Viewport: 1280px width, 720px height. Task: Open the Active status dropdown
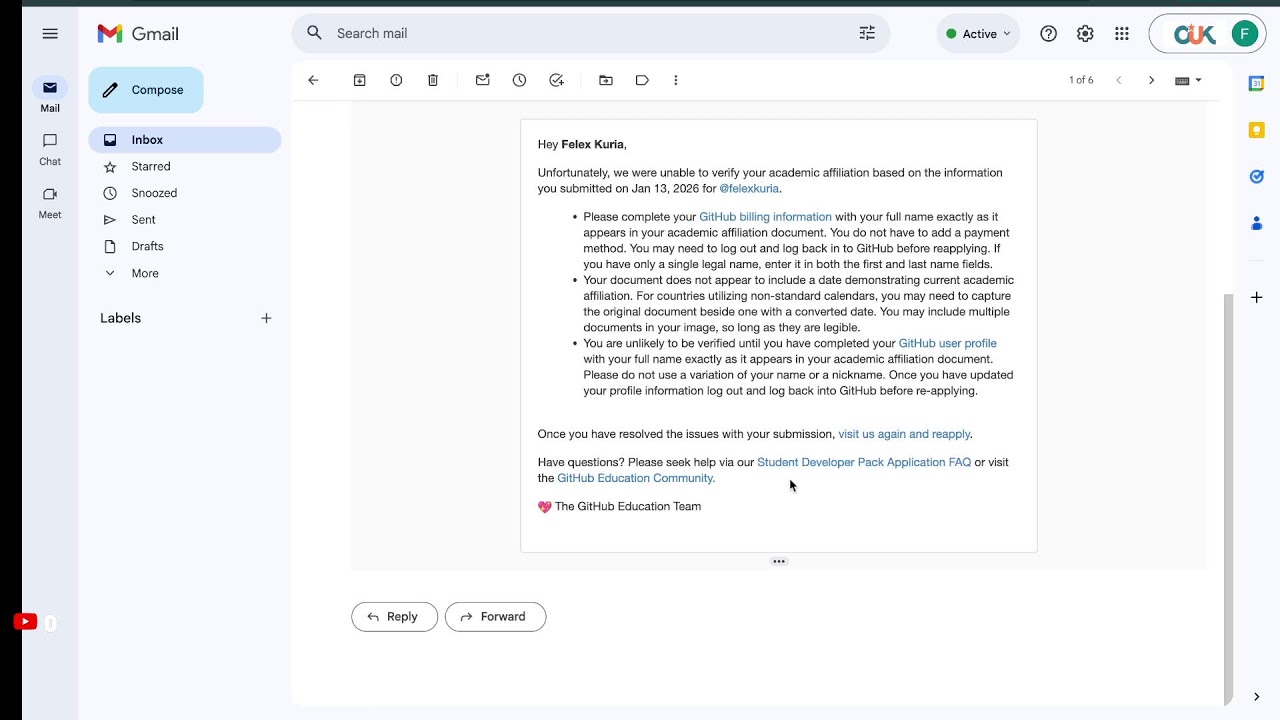tap(978, 34)
